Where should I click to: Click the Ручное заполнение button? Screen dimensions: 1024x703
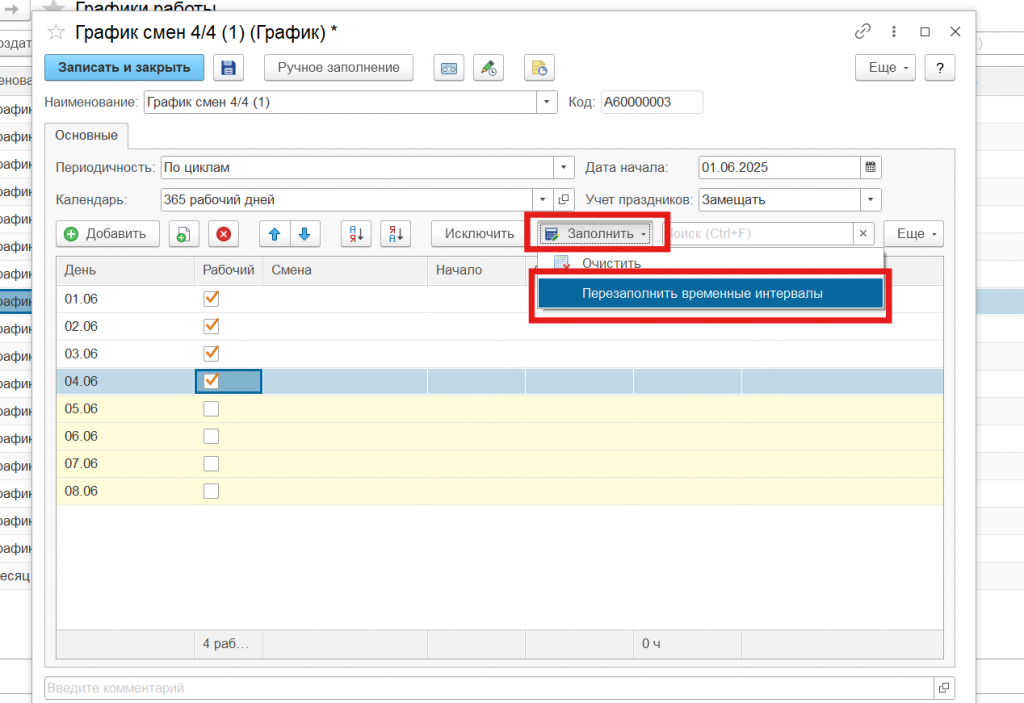[x=338, y=68]
